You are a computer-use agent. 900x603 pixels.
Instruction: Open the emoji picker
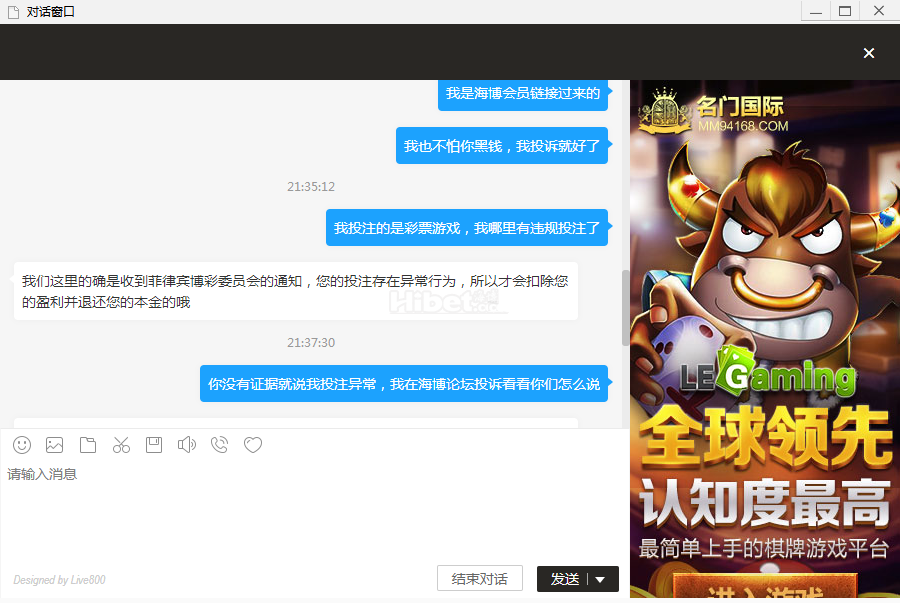tap(22, 445)
